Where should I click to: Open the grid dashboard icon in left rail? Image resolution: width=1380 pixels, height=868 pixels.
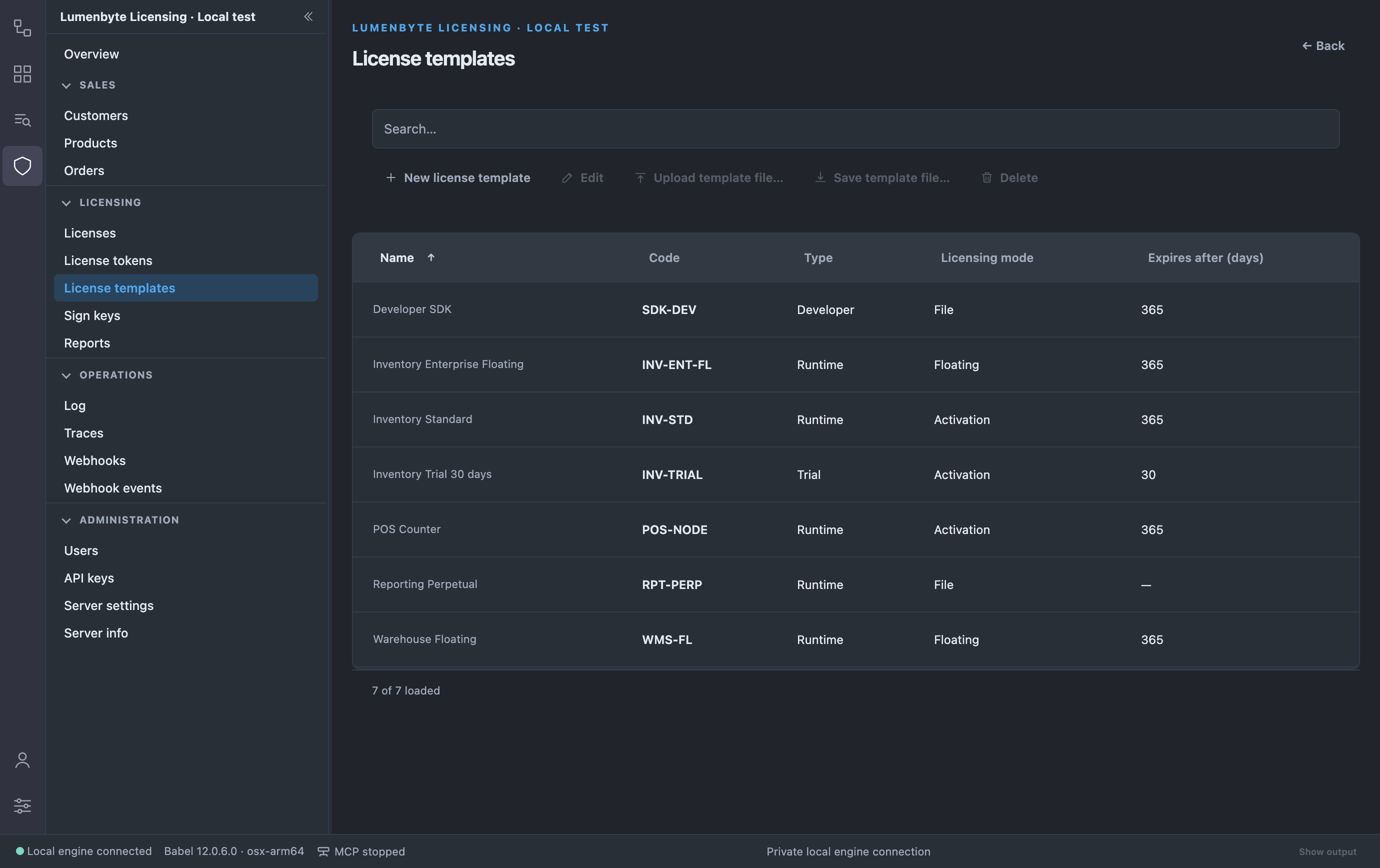22,73
